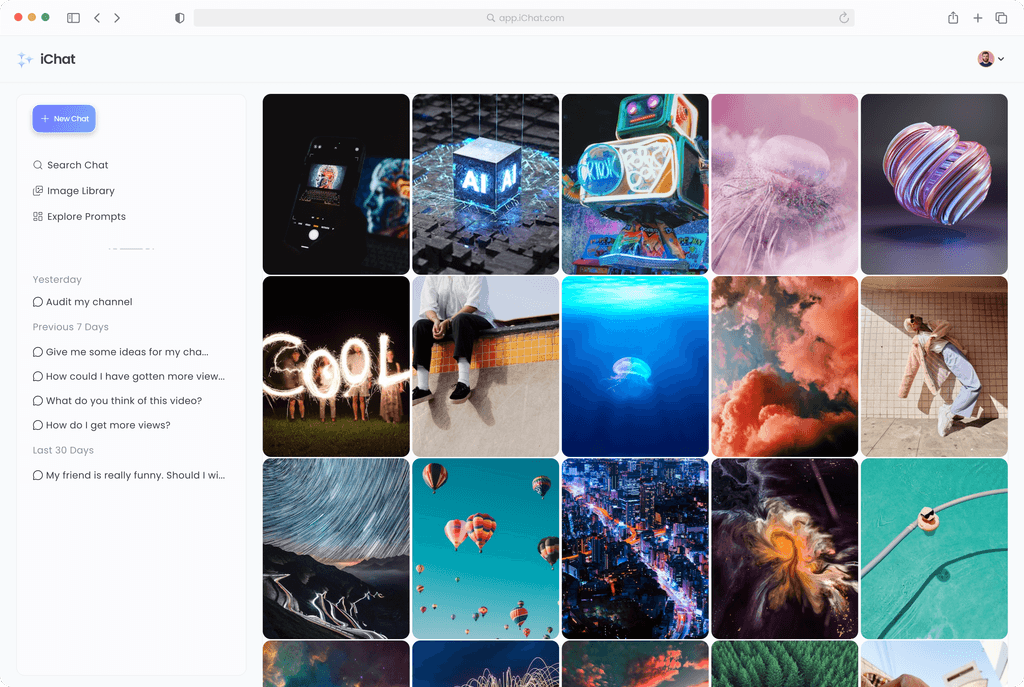The width and height of the screenshot is (1024, 687).
Task: Click the app.iChat.com address bar
Action: click(x=524, y=18)
